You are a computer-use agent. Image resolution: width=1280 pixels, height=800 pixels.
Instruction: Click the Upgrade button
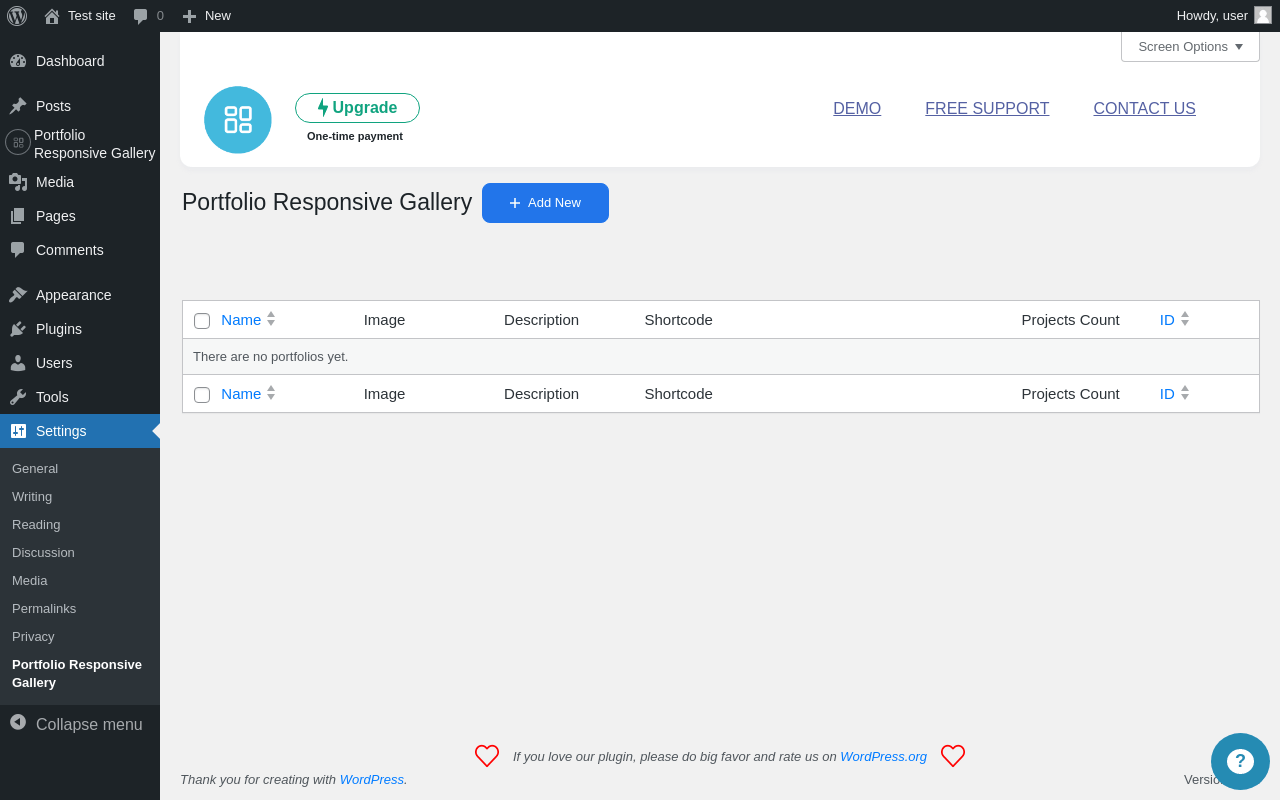click(357, 108)
